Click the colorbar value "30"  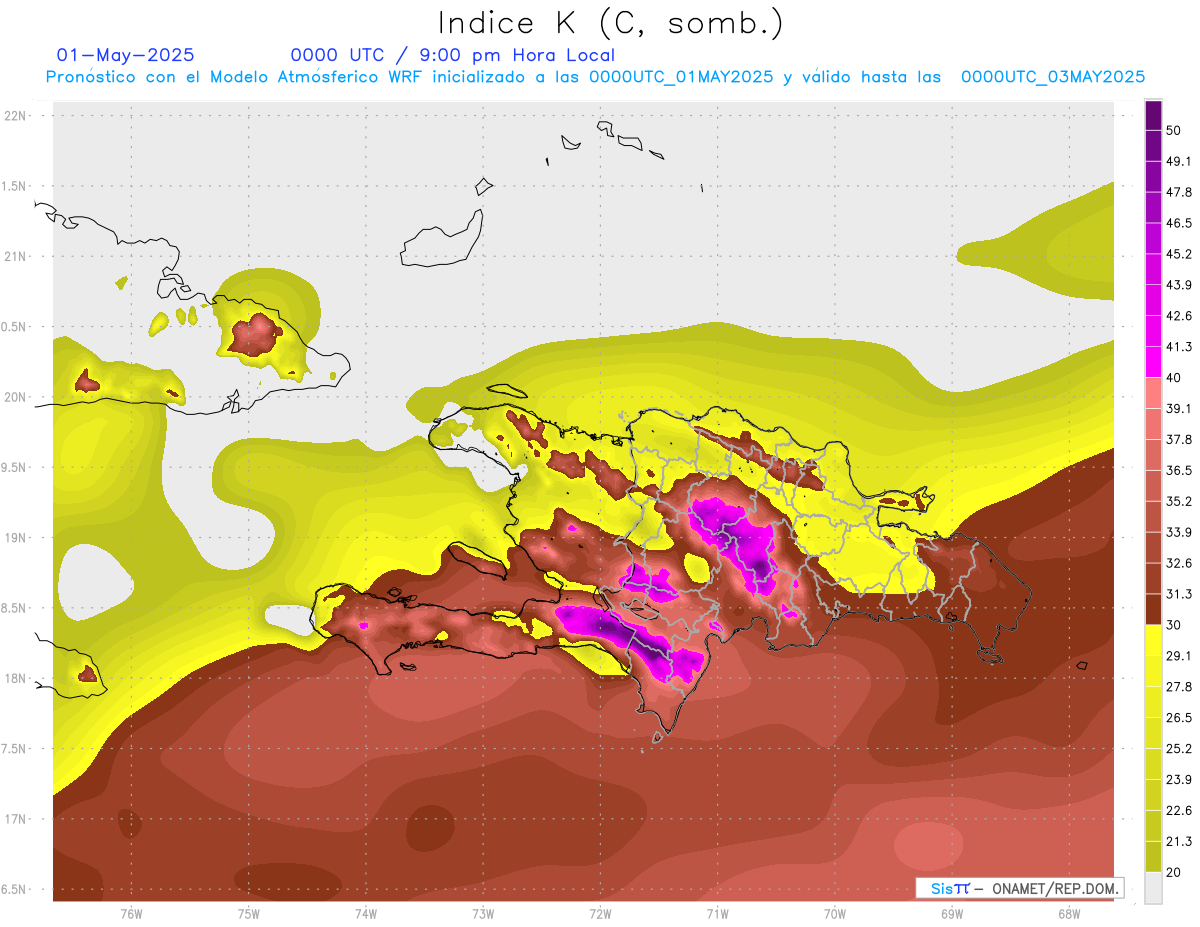(x=1174, y=625)
